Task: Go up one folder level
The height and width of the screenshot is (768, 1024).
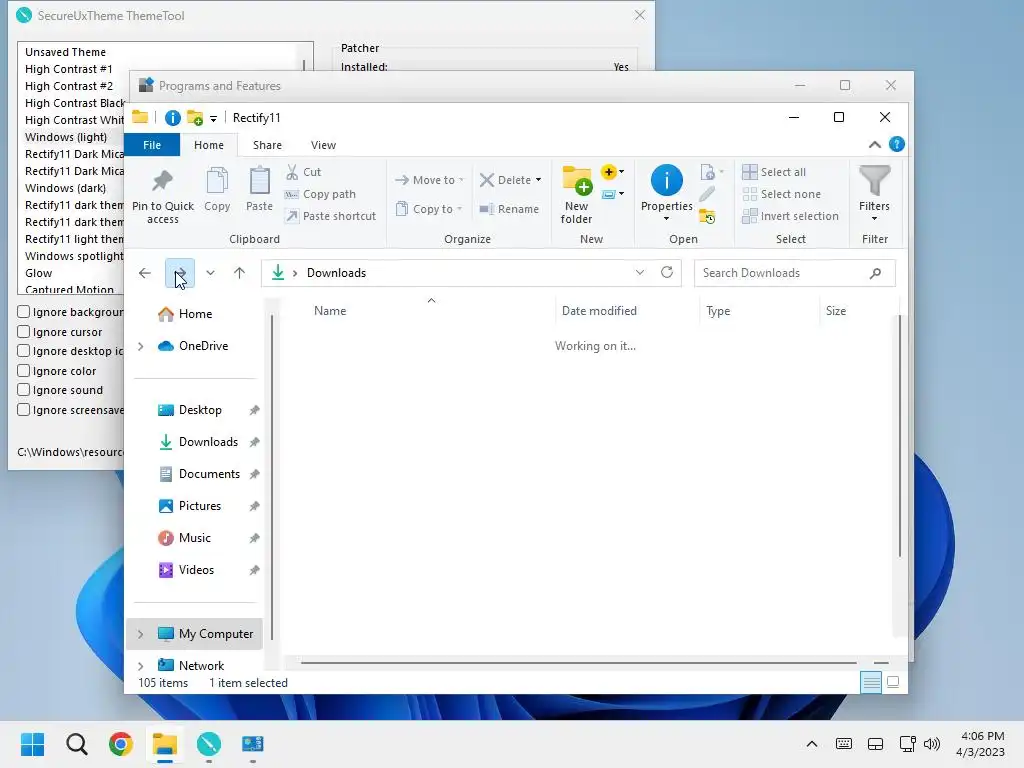Action: tap(240, 273)
